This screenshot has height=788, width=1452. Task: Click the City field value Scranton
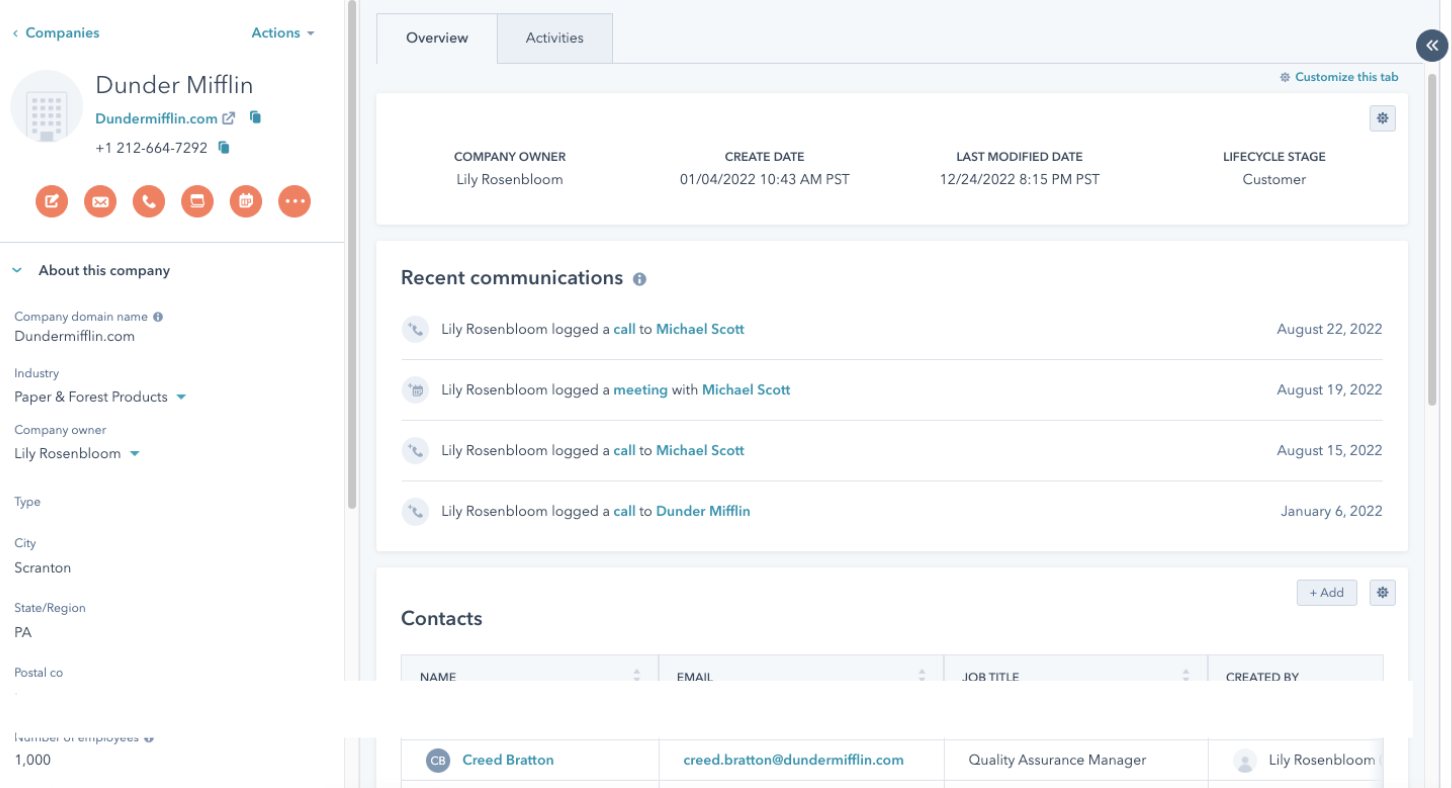[x=42, y=568]
